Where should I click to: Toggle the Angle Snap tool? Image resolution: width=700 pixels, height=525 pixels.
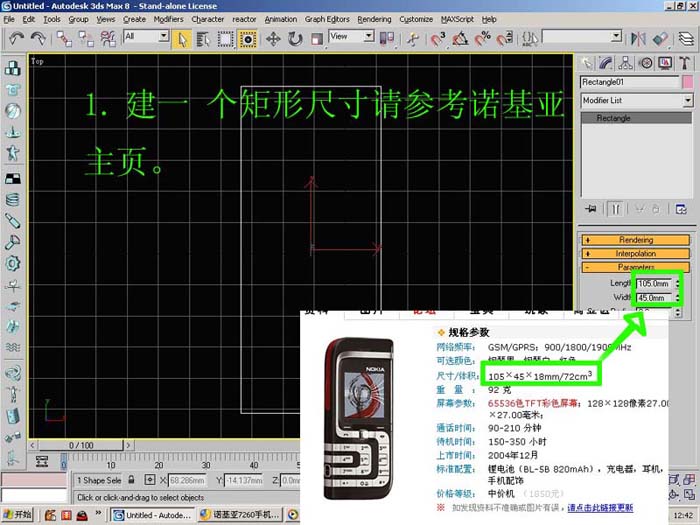(x=460, y=39)
